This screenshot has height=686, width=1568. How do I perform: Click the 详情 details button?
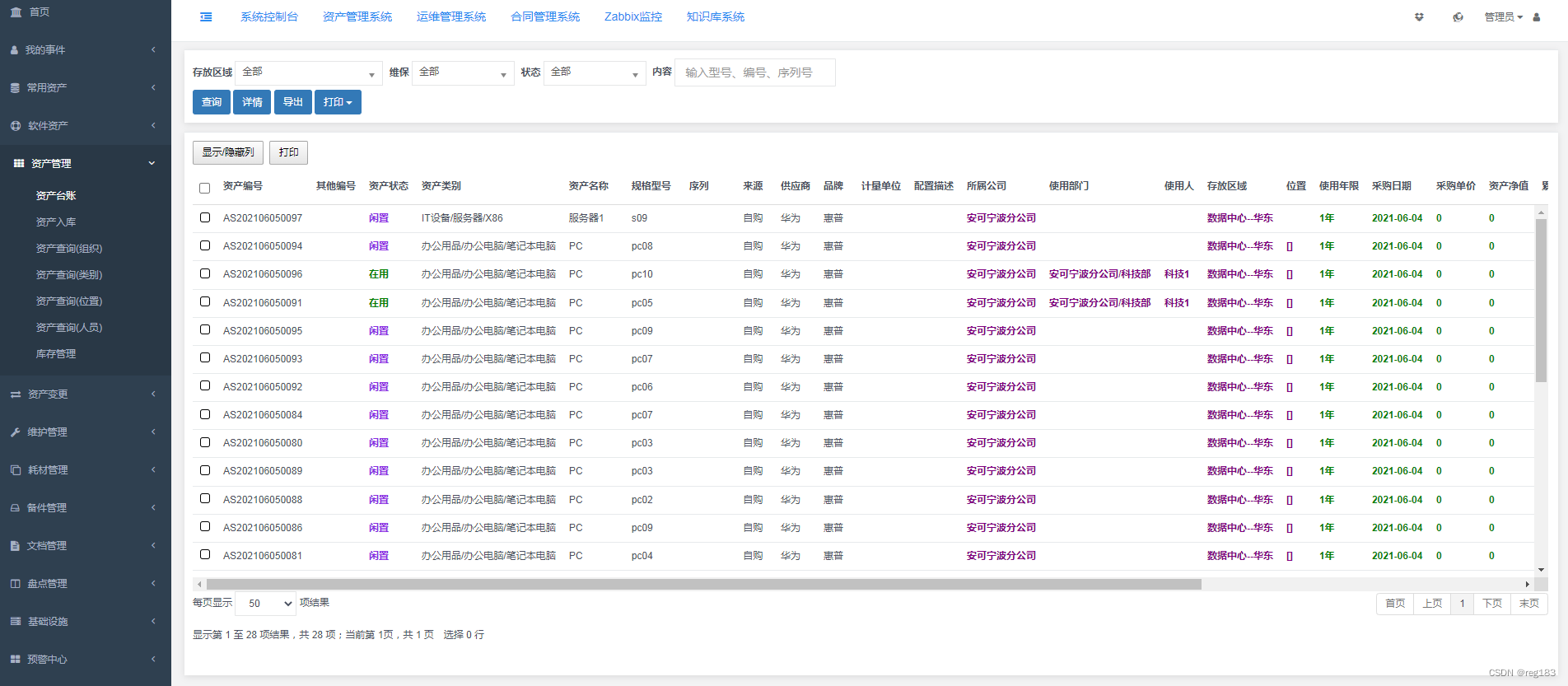coord(252,102)
